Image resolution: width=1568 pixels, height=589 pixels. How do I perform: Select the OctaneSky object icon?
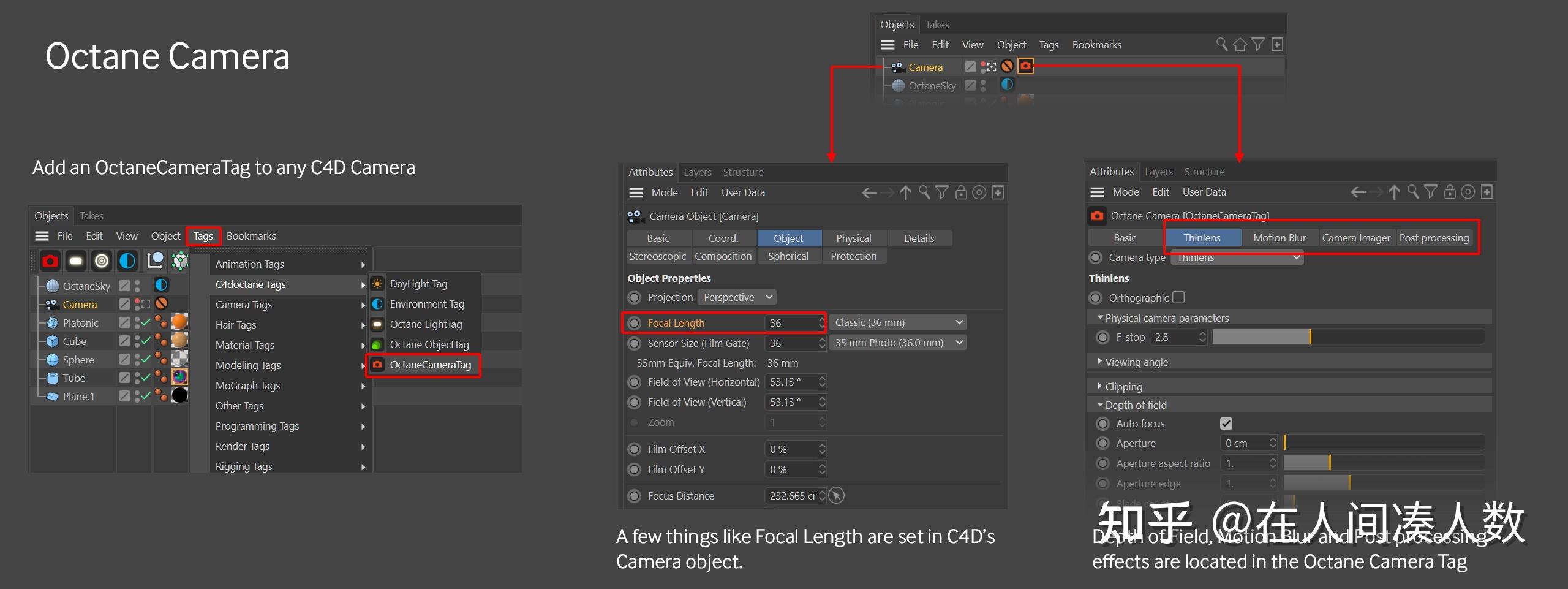point(51,286)
